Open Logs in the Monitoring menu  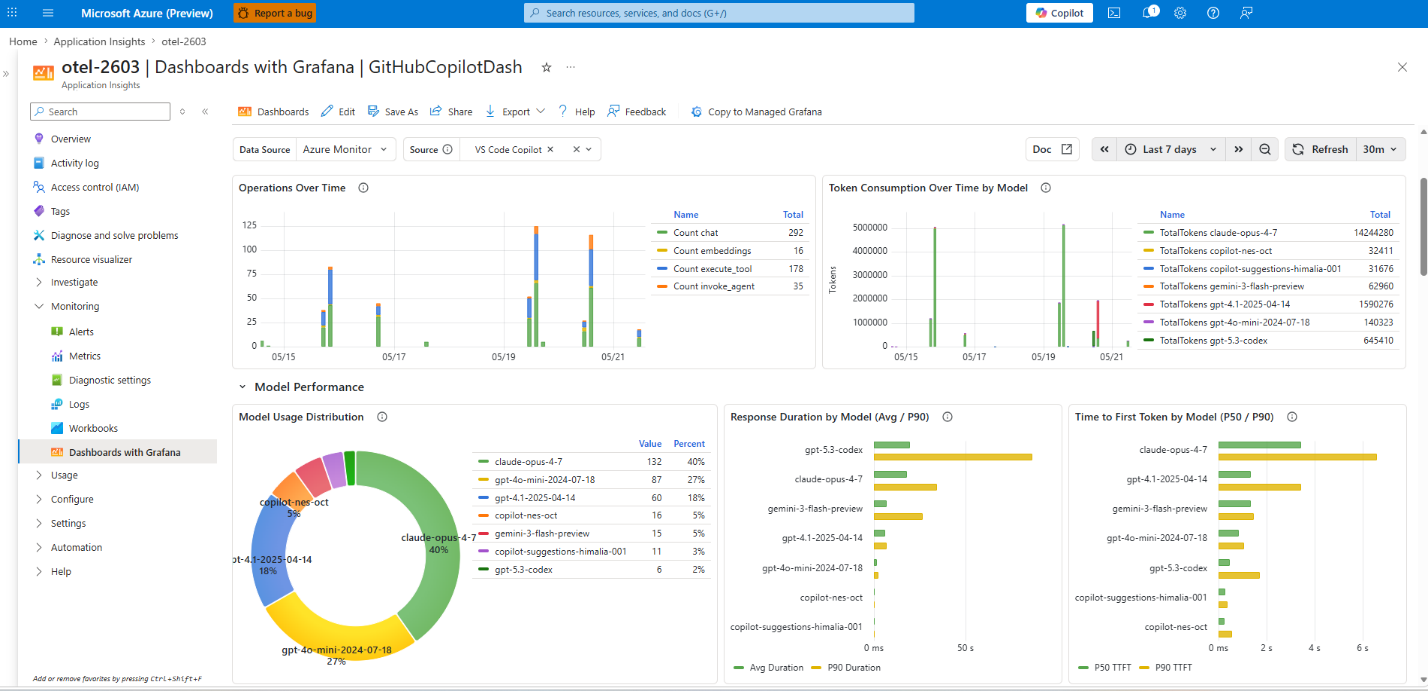coord(79,404)
